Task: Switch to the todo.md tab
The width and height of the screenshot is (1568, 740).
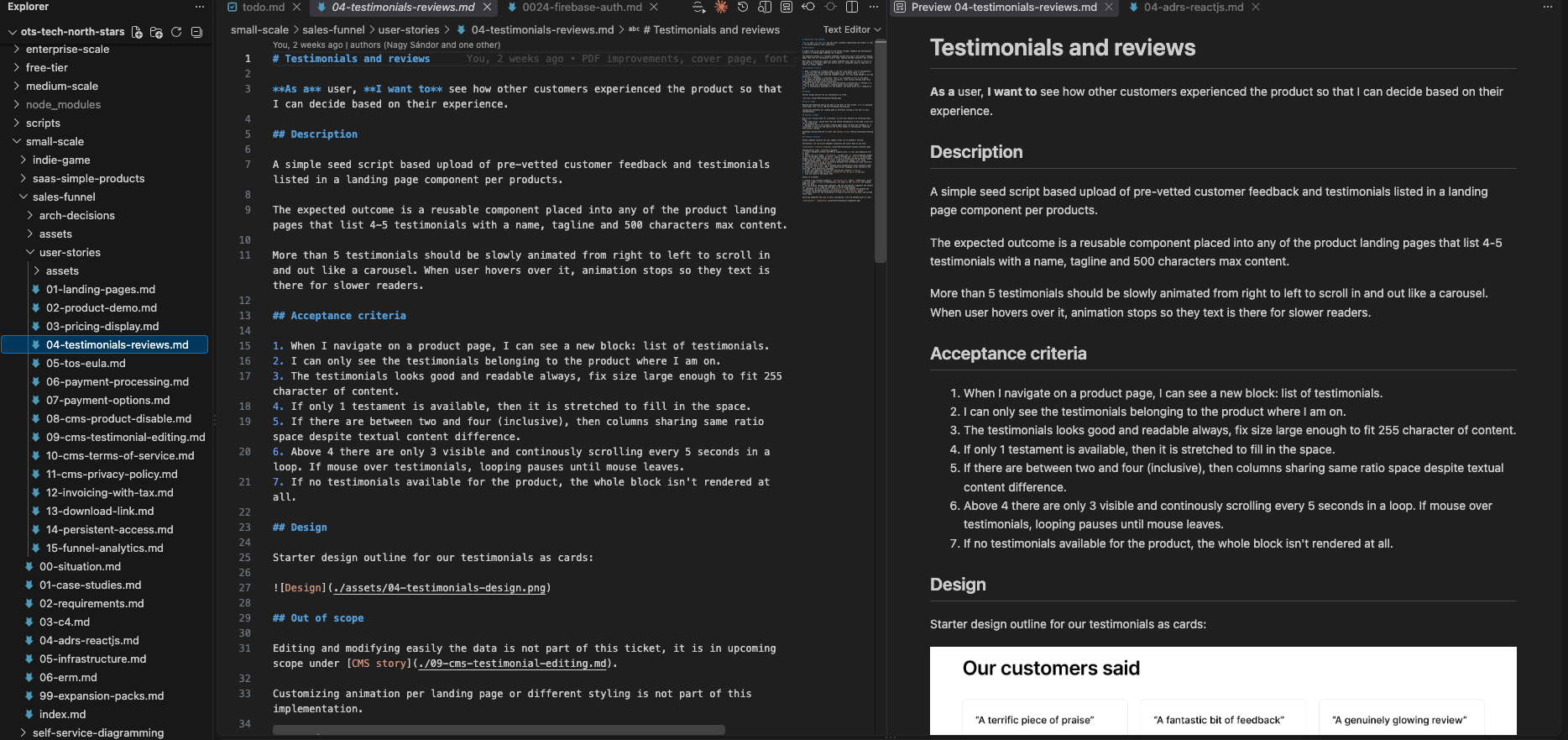Action: coord(264,7)
